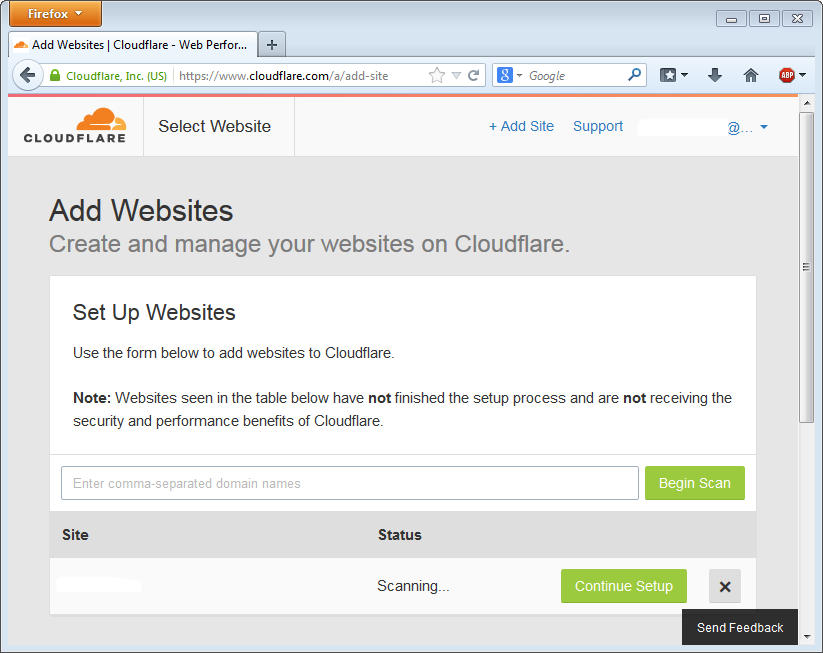Expand the account email dropdown arrow
The image size is (823, 653).
[764, 127]
